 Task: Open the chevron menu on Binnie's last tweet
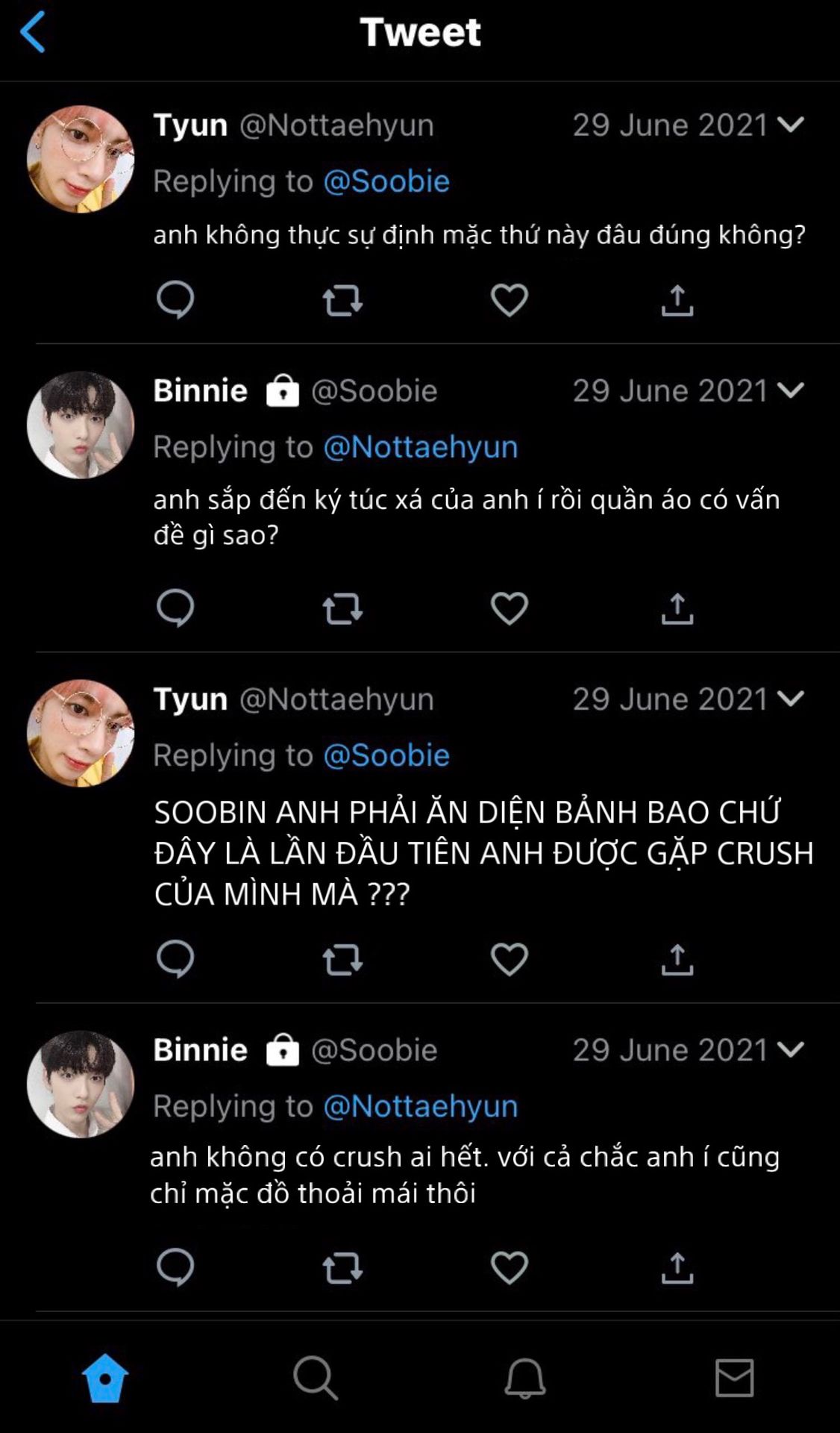click(790, 1049)
